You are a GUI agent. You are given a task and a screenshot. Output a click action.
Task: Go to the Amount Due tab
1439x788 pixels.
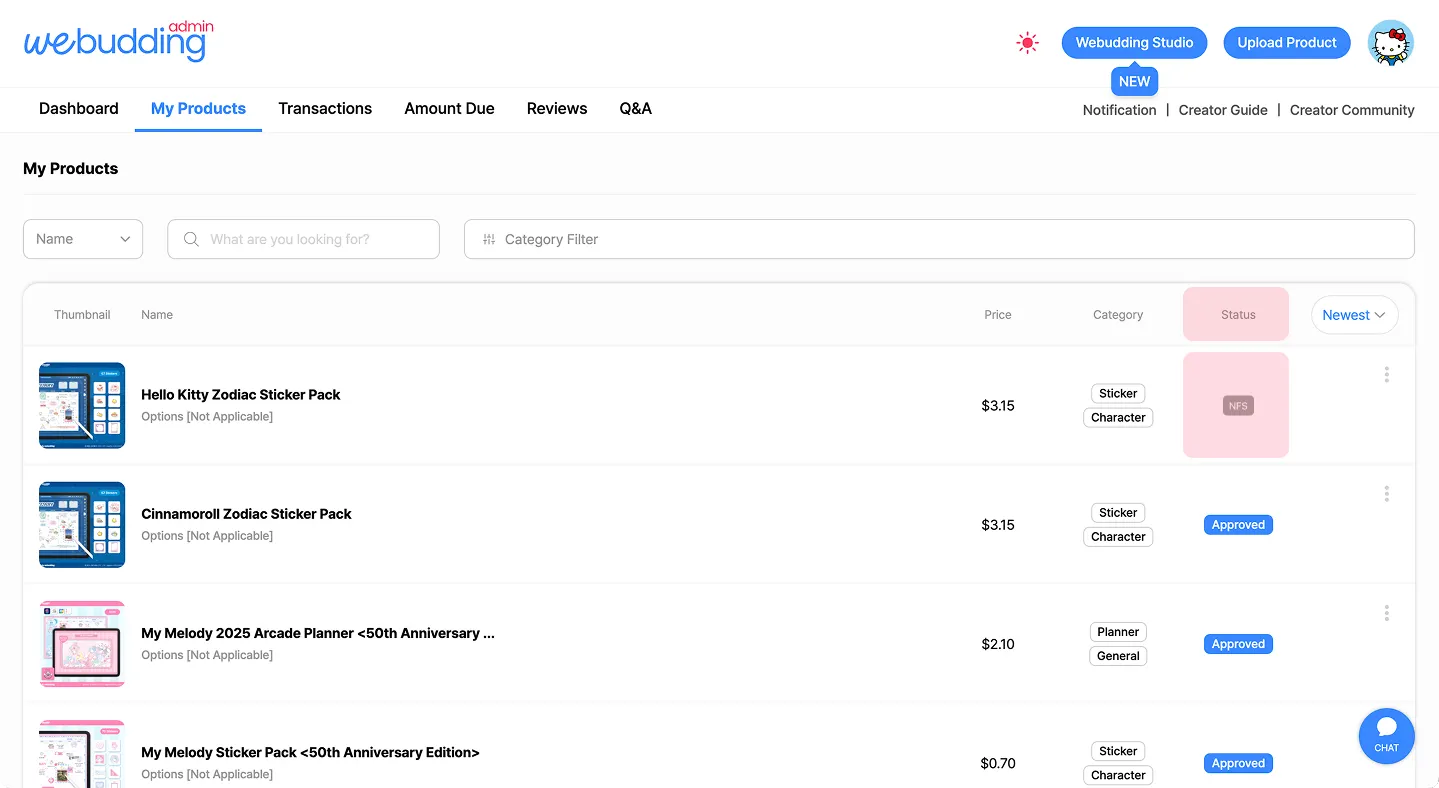tap(449, 108)
